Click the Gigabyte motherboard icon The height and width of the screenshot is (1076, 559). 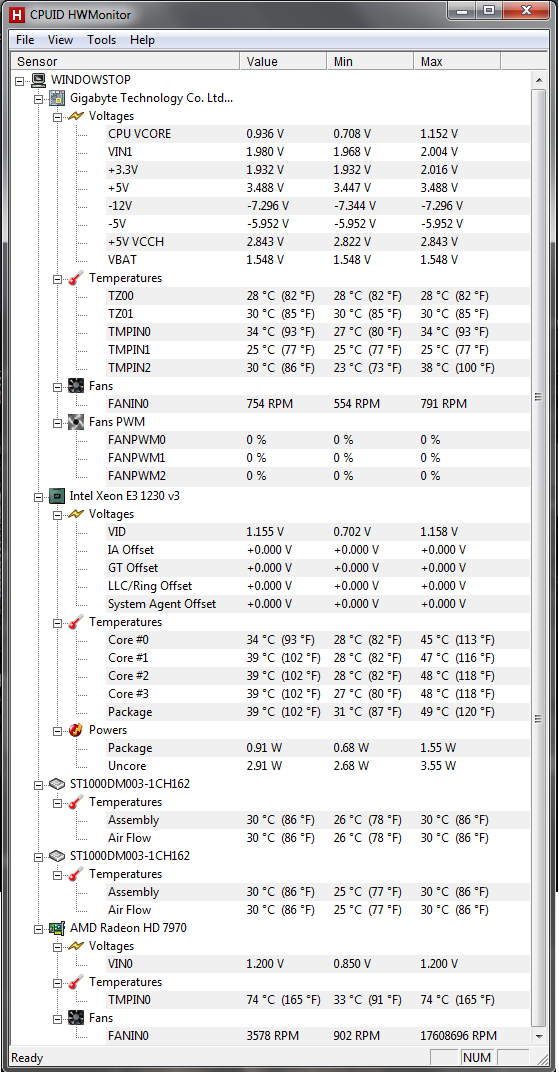point(57,98)
